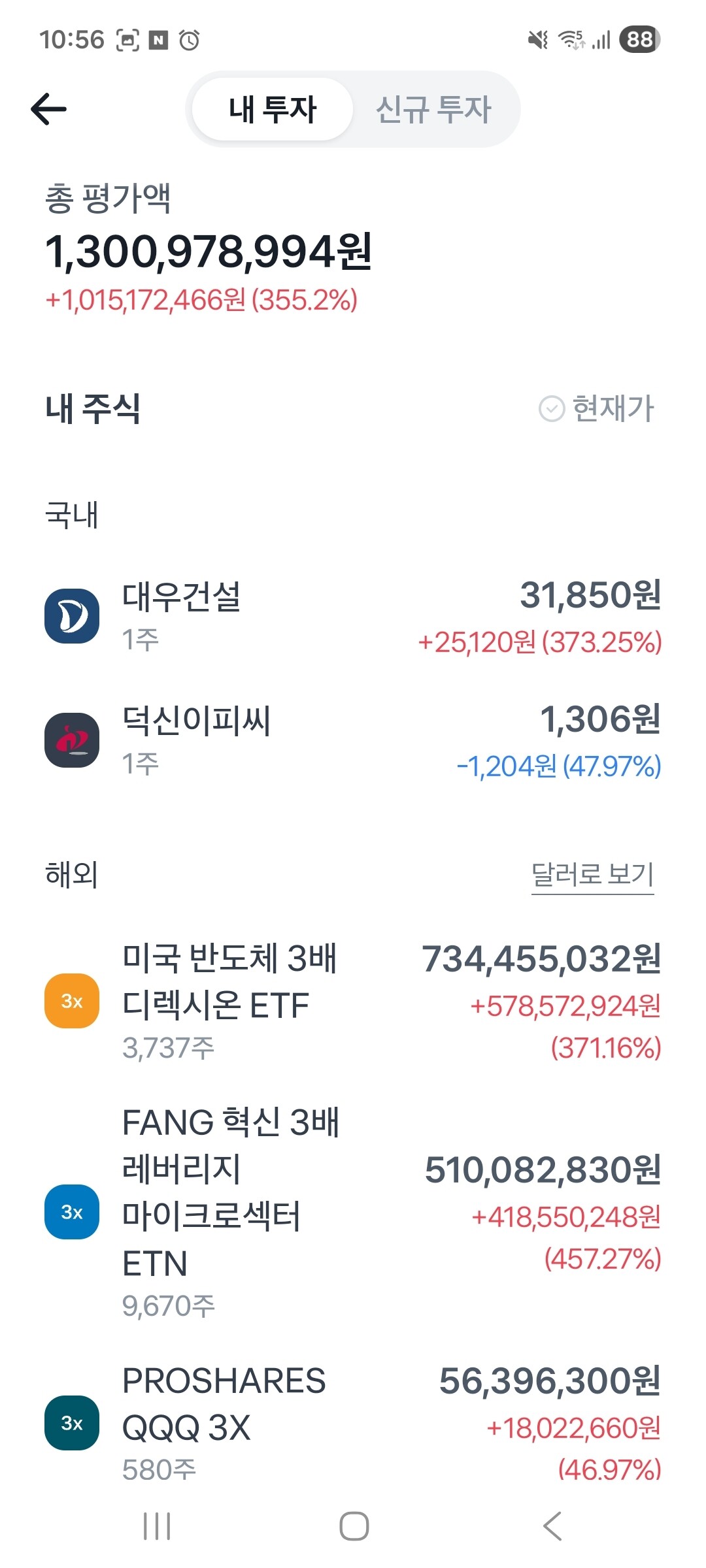Toggle the 현재가 check option
The width and height of the screenshot is (706, 1568).
tap(596, 409)
